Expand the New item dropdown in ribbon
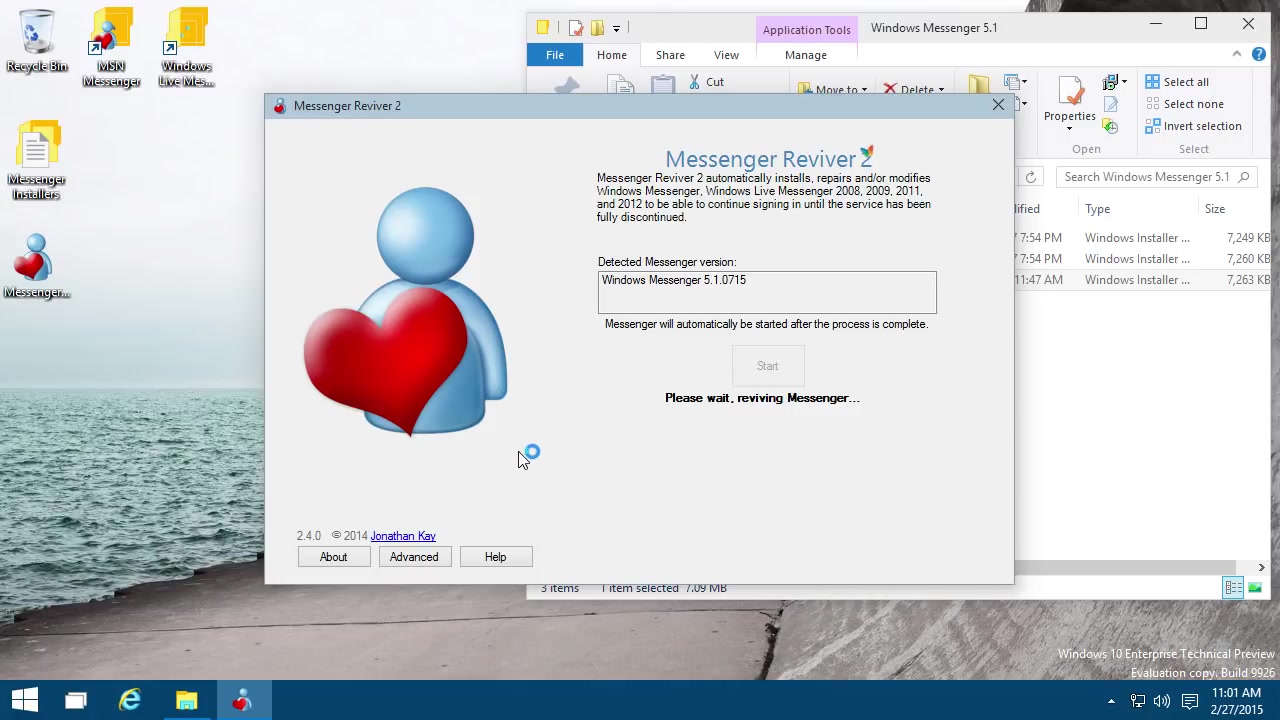The width and height of the screenshot is (1280, 720). [x=1024, y=82]
